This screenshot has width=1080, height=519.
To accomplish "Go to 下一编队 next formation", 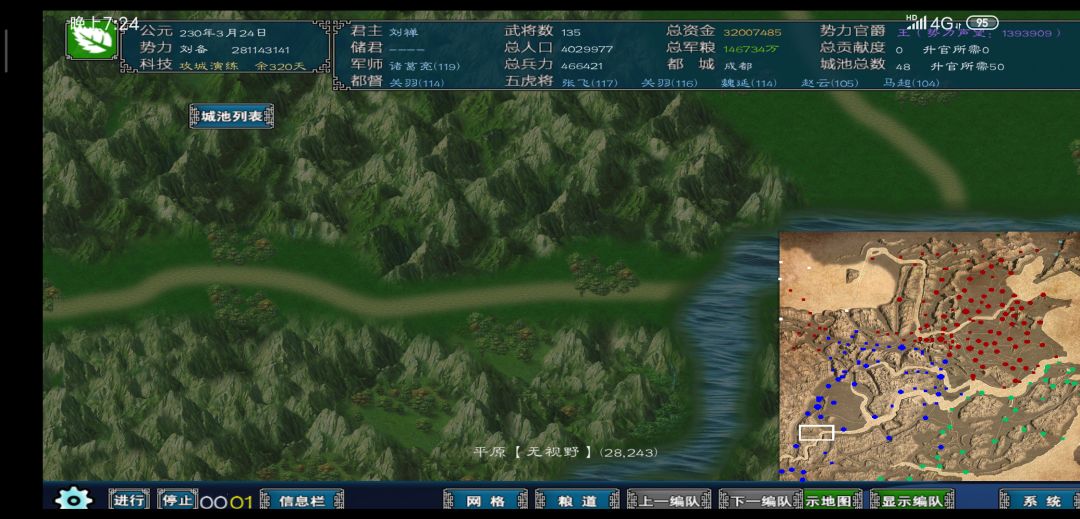I will click(x=760, y=500).
